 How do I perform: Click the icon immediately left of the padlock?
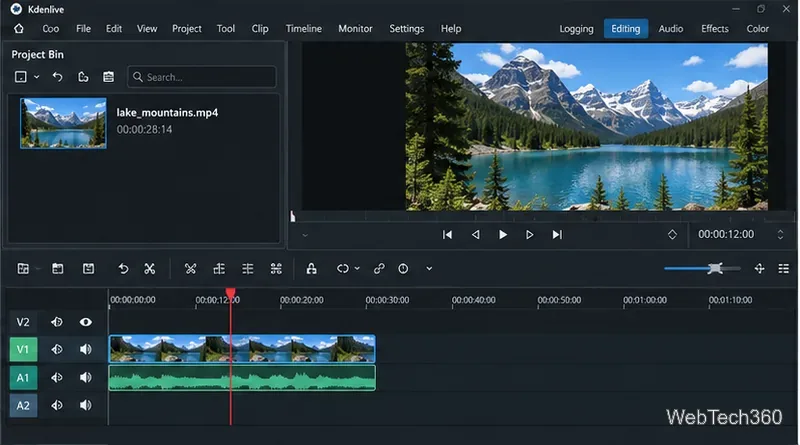click(276, 269)
